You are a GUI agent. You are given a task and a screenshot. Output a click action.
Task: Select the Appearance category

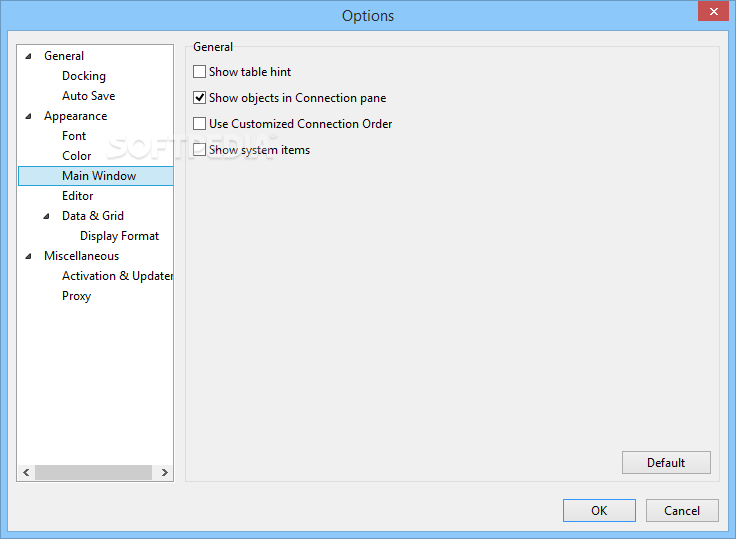(76, 116)
